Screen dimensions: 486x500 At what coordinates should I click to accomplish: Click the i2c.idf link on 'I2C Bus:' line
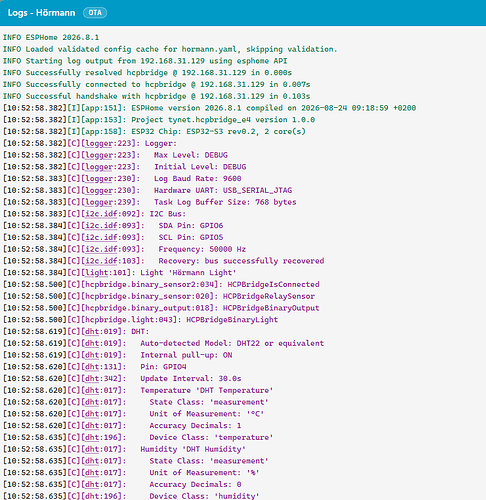(x=101, y=214)
